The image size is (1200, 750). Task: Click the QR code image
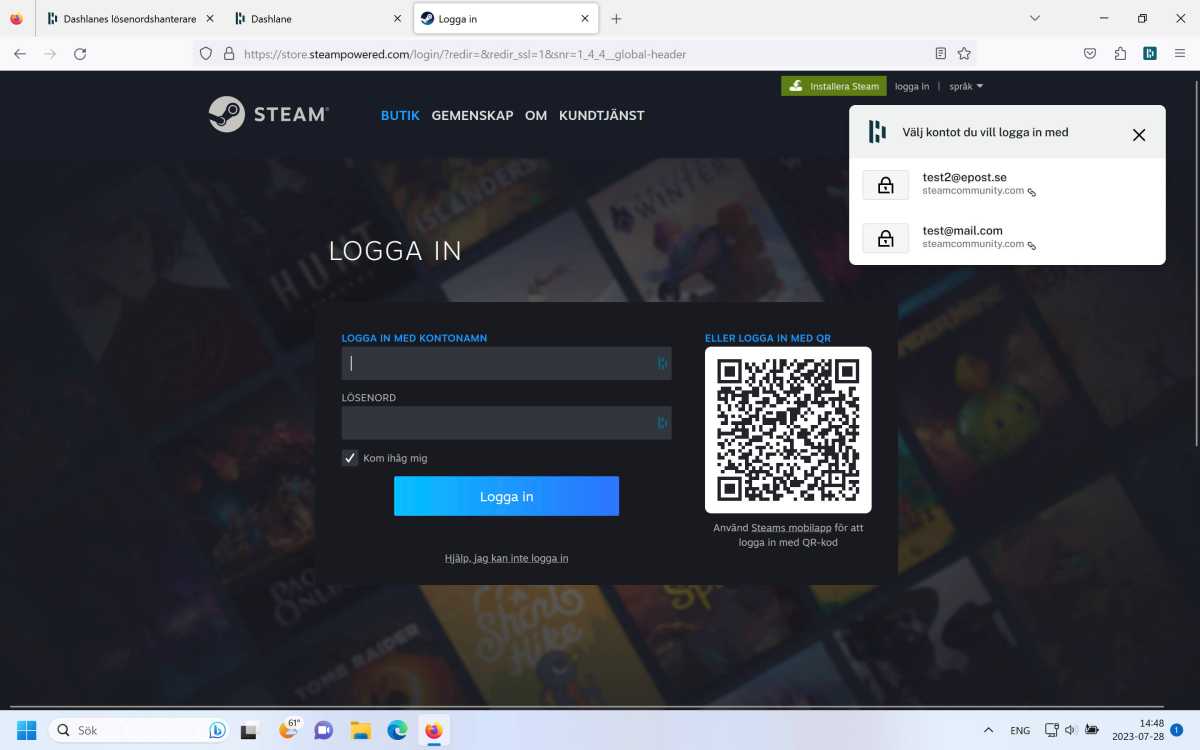click(788, 430)
